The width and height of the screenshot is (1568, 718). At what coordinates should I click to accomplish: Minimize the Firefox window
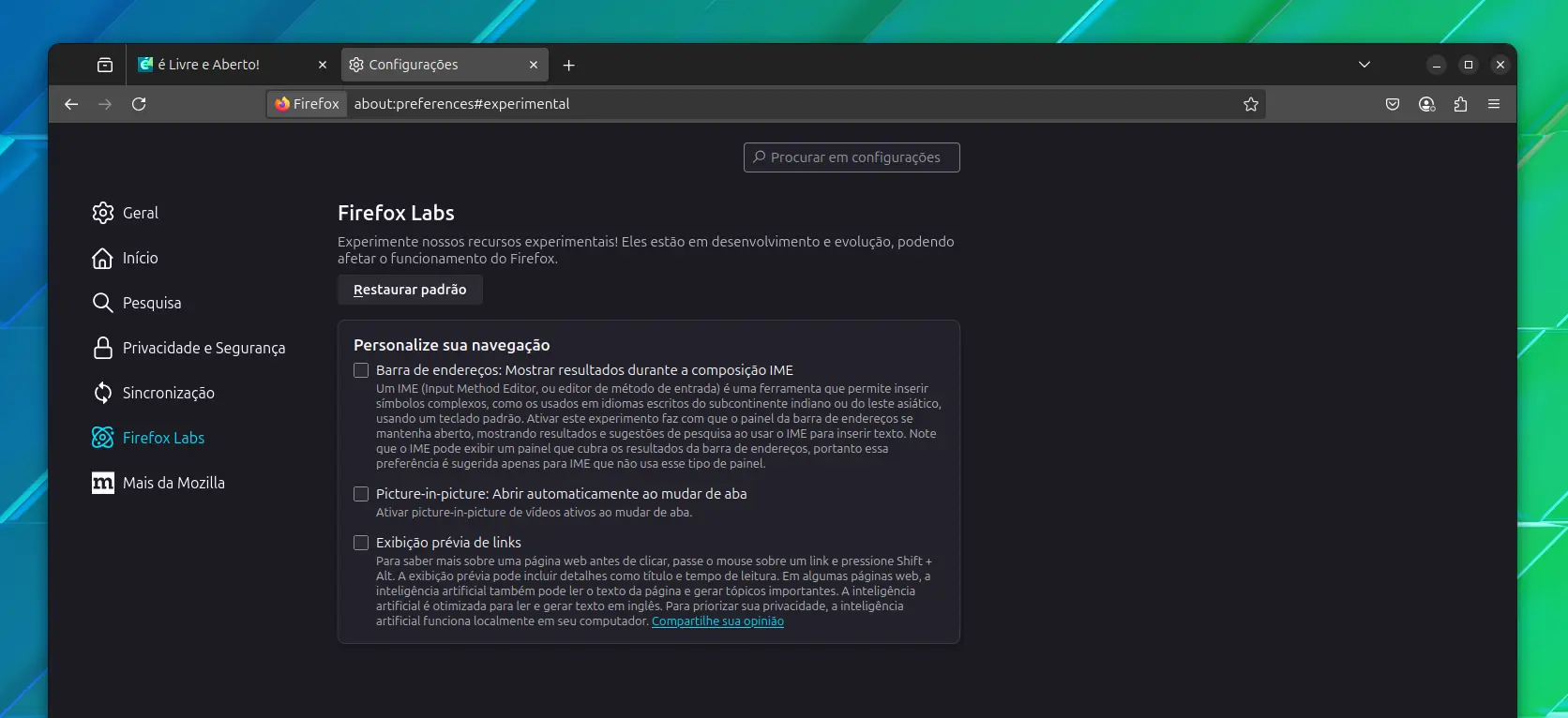point(1437,65)
